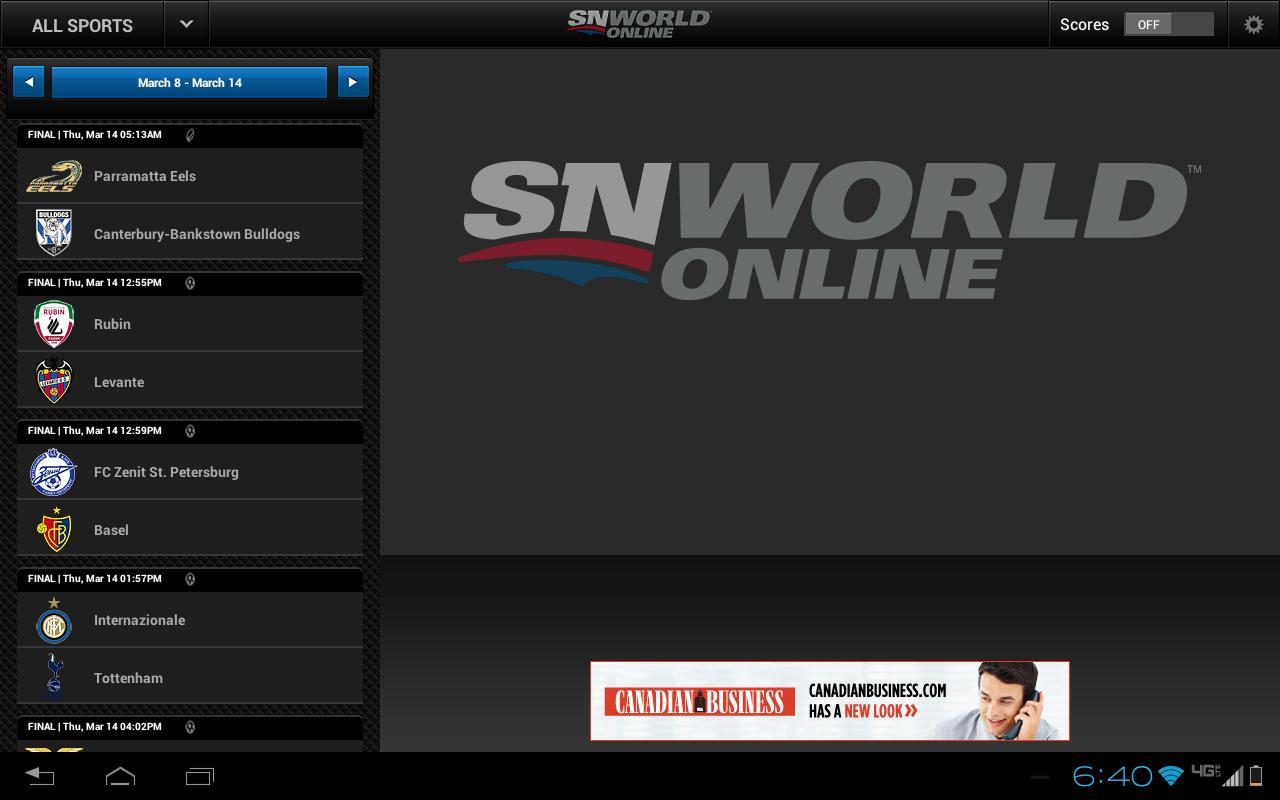Image resolution: width=1280 pixels, height=800 pixels.
Task: Click the Internazionale club crest
Action: (x=54, y=620)
